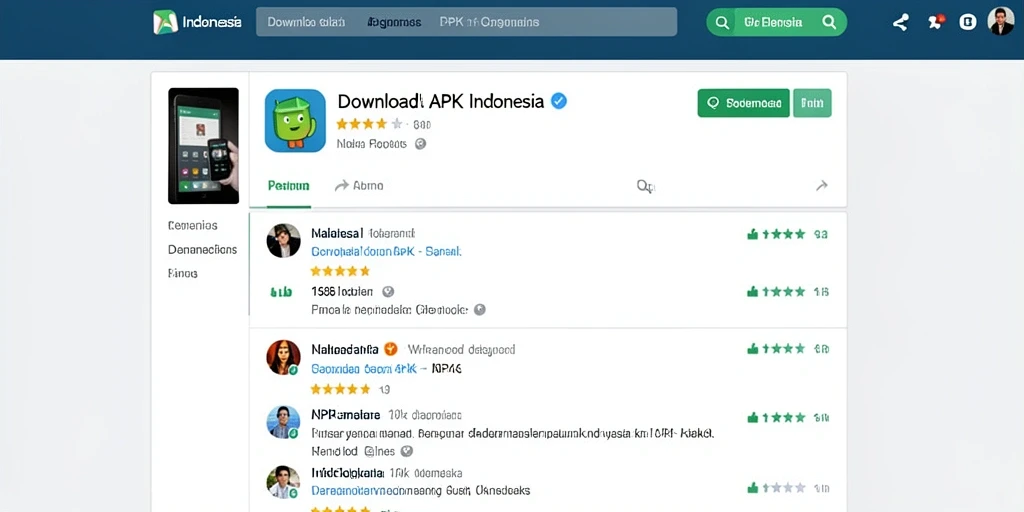Click the orange badge beside Naltoadanila
Image resolution: width=1024 pixels, height=512 pixels.
point(391,349)
